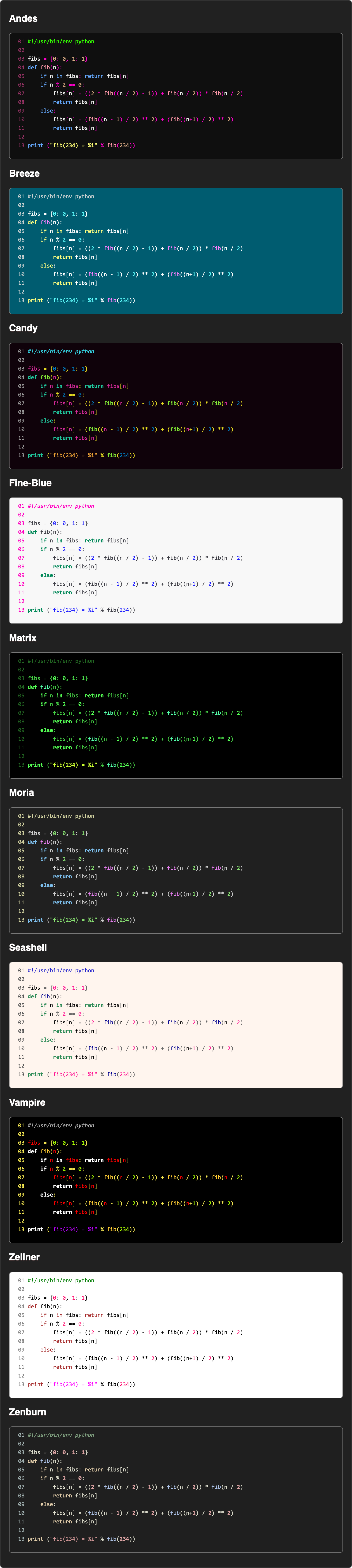Select the Seashell theme heading
This screenshot has width=352, height=1568.
point(28,947)
